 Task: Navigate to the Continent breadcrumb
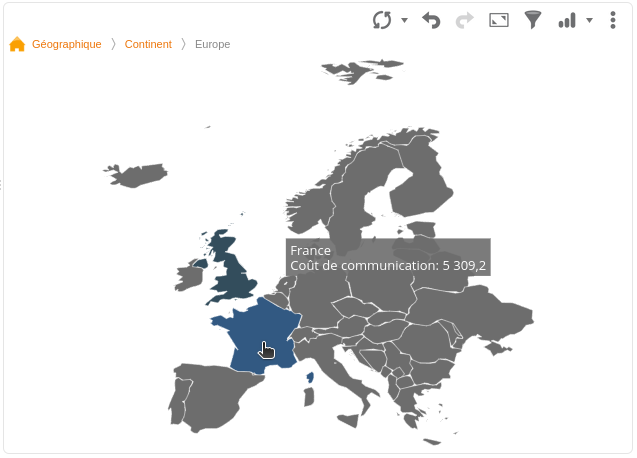[148, 44]
